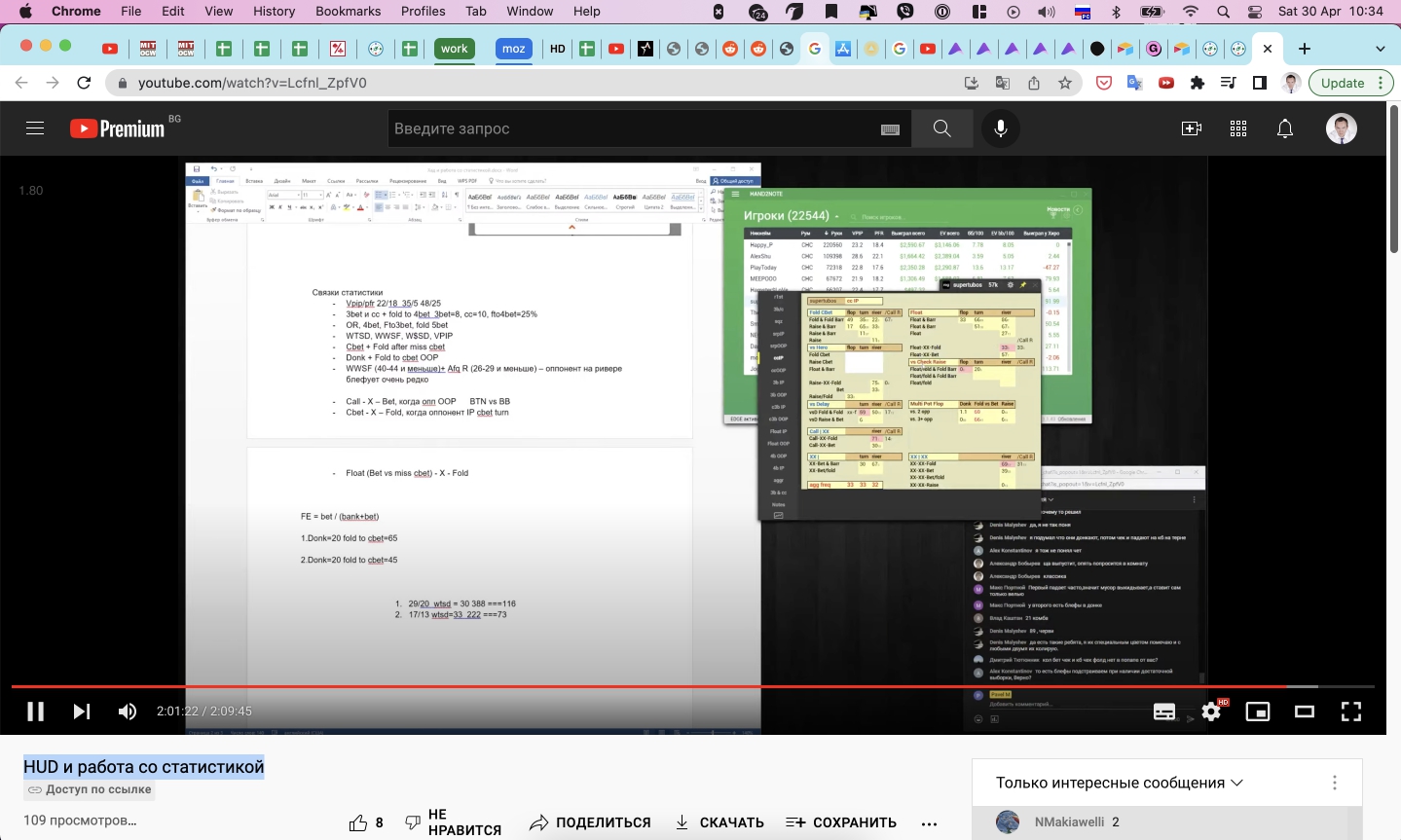This screenshot has width=1401, height=840.
Task: Toggle Chrome side panel
Action: (1260, 83)
